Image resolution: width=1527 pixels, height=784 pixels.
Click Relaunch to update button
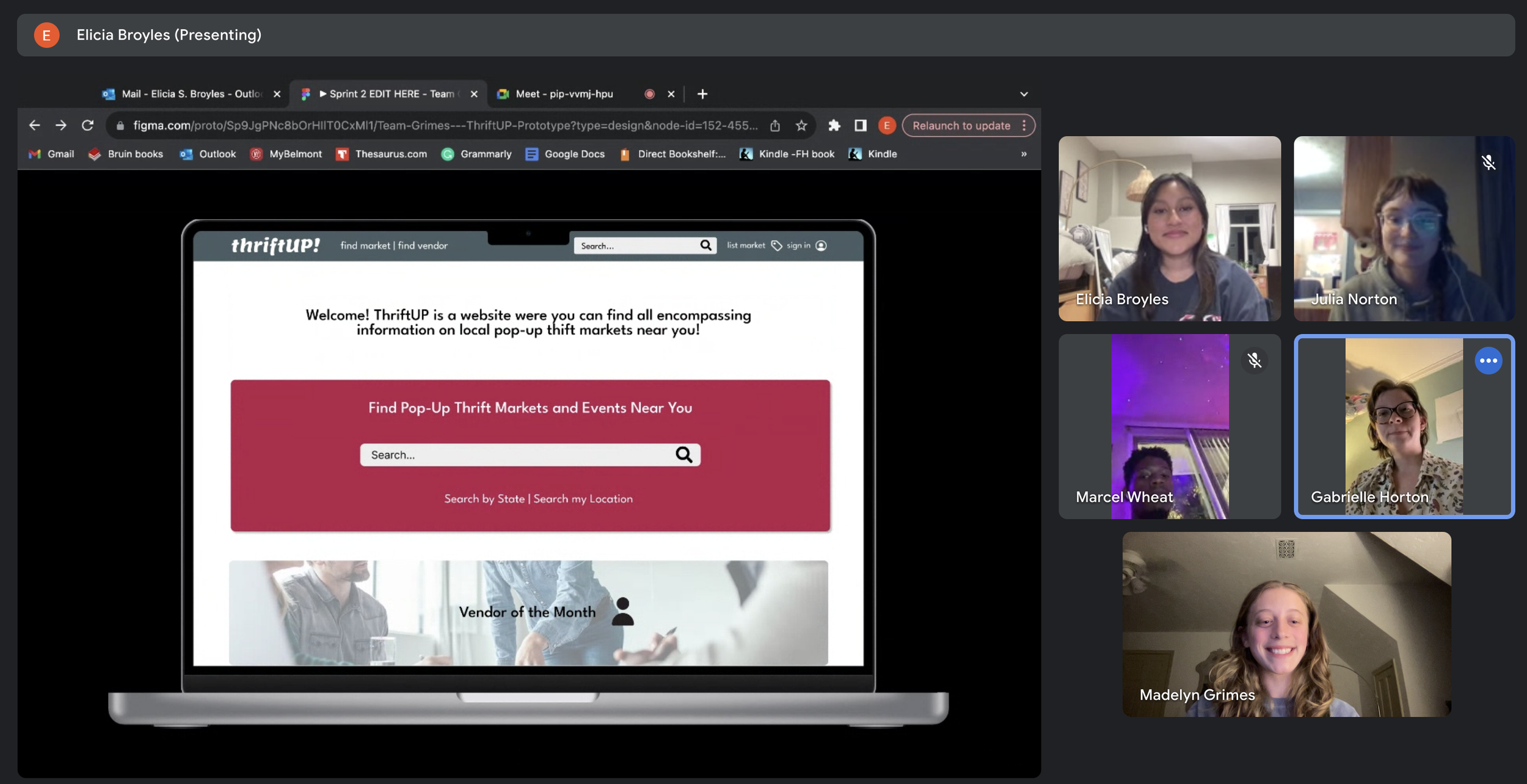point(961,125)
